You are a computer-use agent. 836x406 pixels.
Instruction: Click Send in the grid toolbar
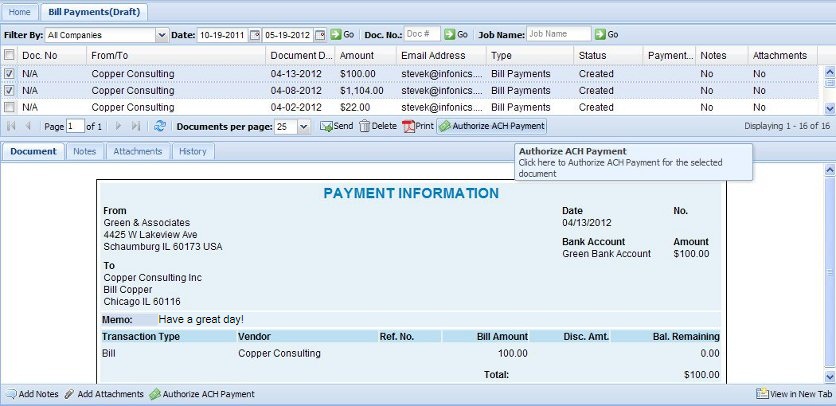coord(336,127)
